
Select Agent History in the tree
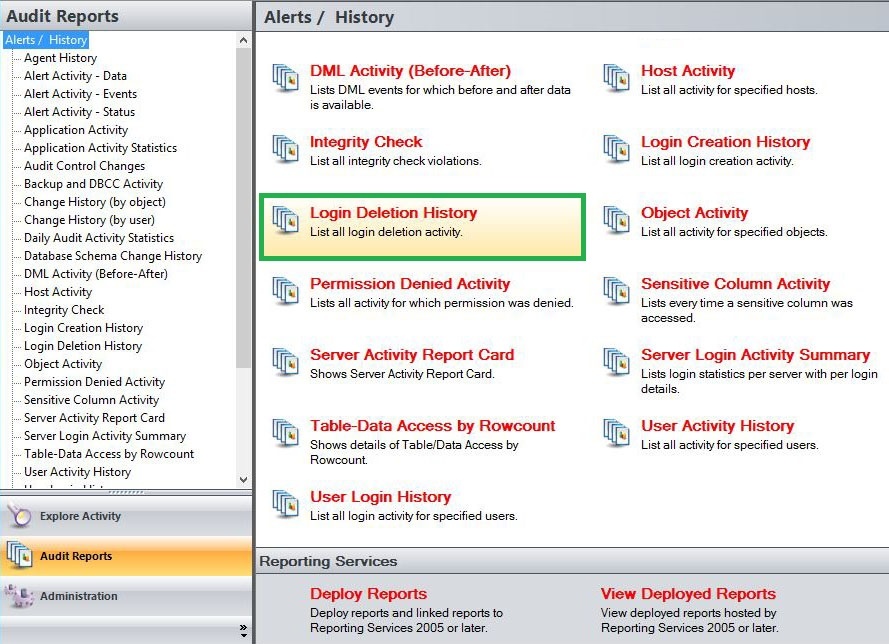tap(60, 58)
